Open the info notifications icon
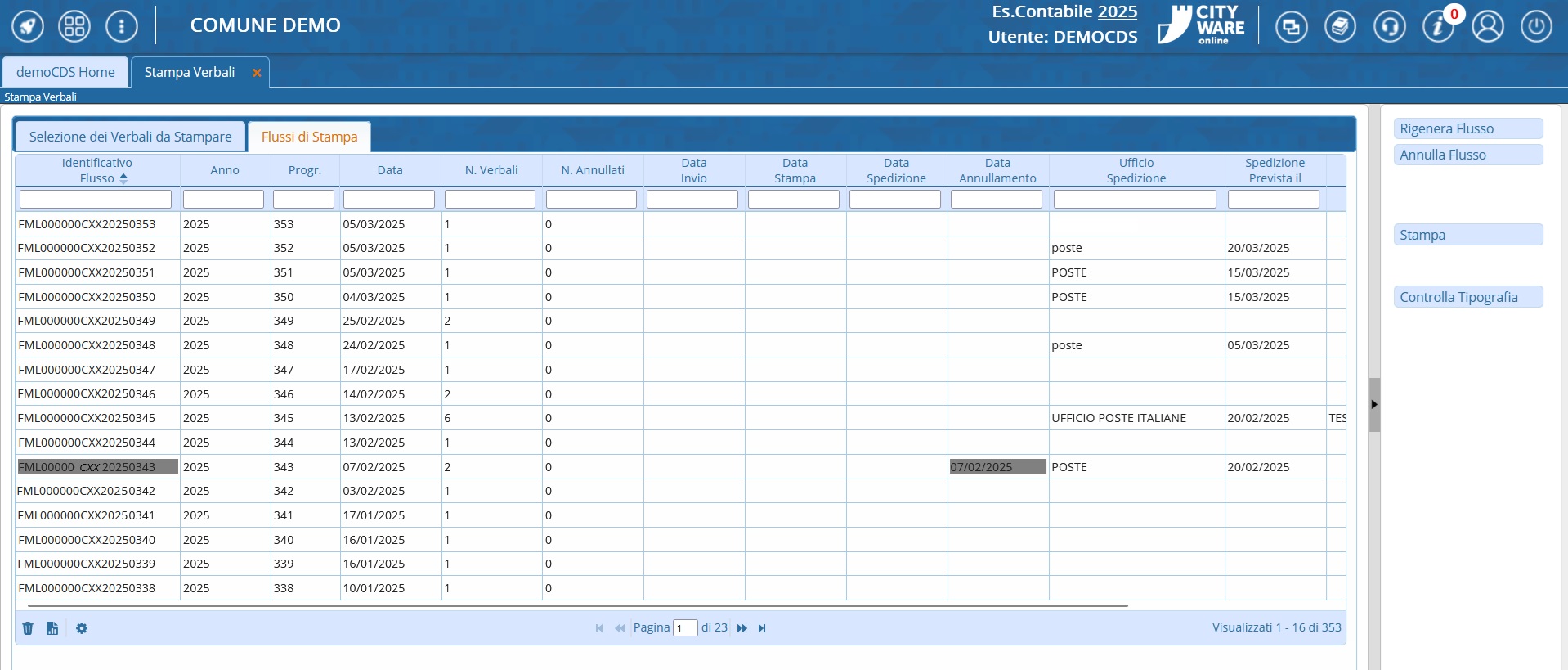1568x670 pixels. [x=1437, y=26]
